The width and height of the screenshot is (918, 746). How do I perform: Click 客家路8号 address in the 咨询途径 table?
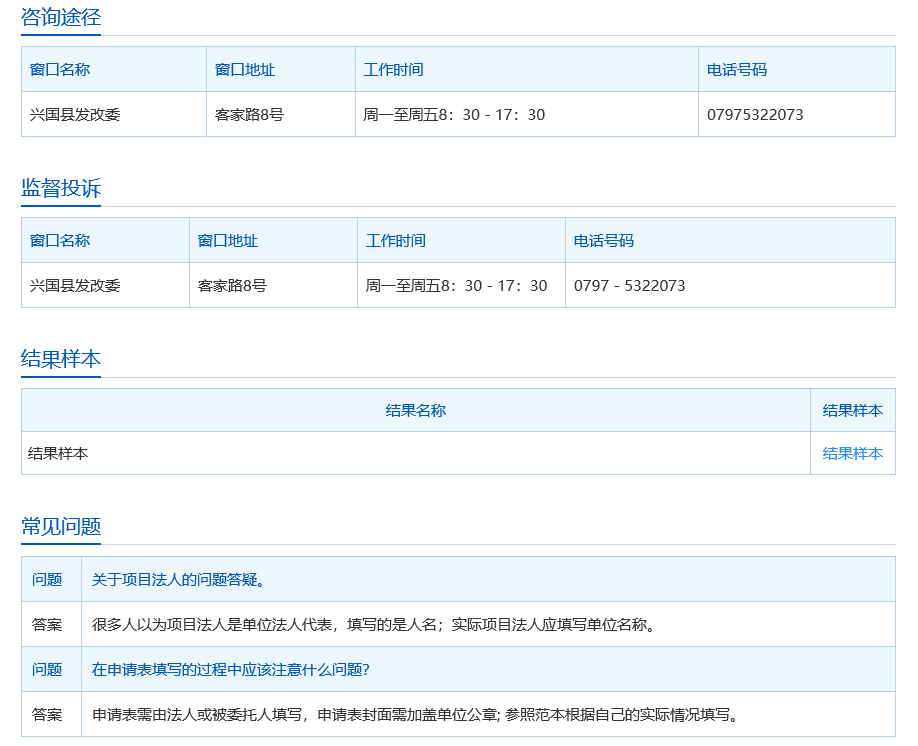tap(249, 115)
